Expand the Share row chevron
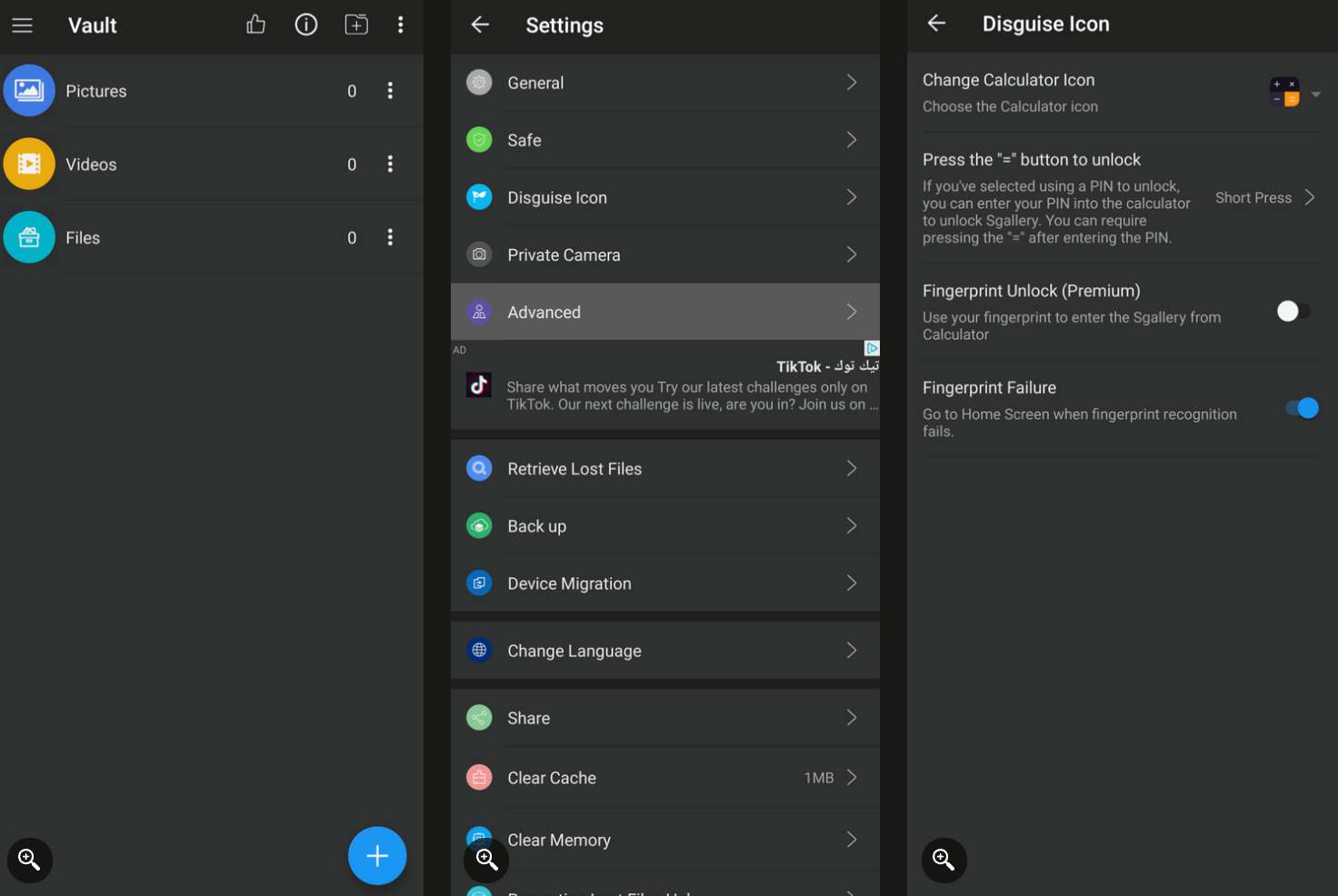 click(852, 717)
